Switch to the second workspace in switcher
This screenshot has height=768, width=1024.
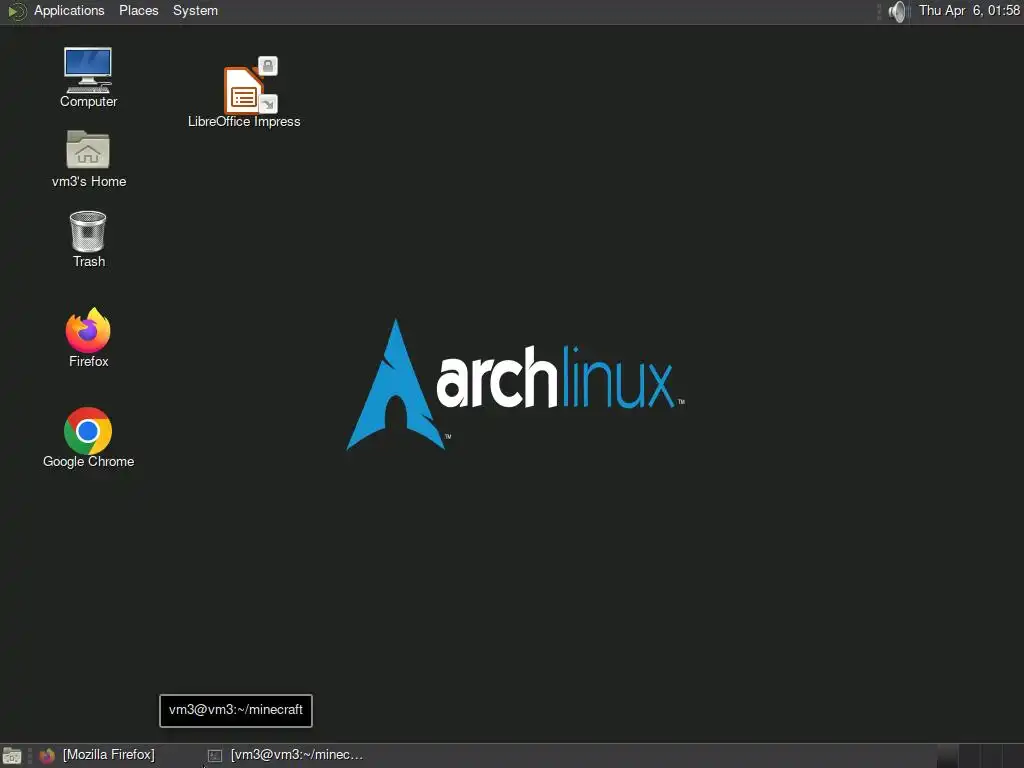click(x=968, y=756)
